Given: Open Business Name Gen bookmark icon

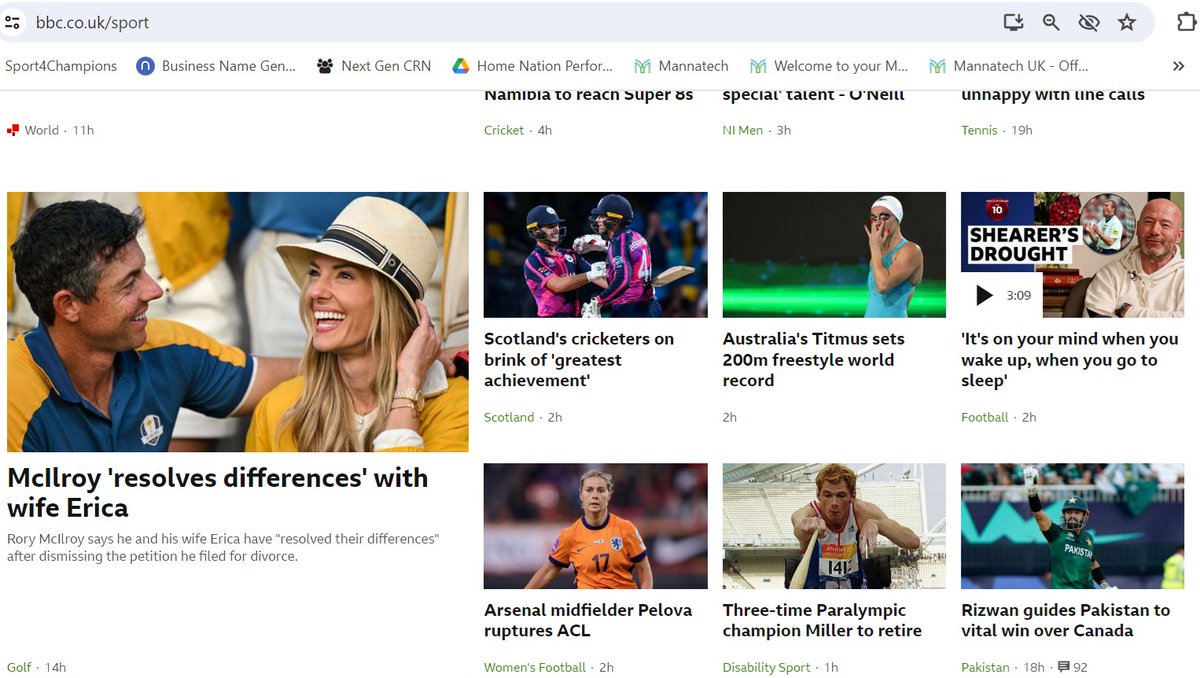Looking at the screenshot, I should 145,66.
